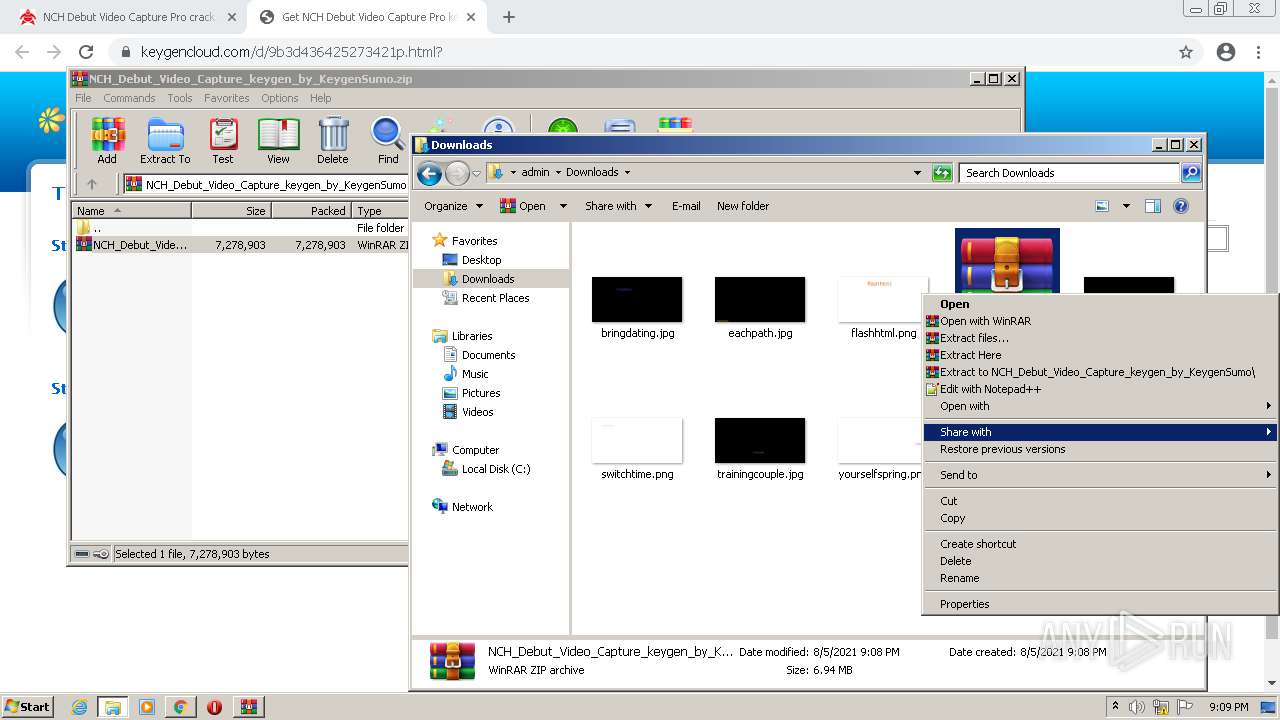Click Internet Explorer icon in taskbar
The width and height of the screenshot is (1280, 720).
[x=79, y=707]
